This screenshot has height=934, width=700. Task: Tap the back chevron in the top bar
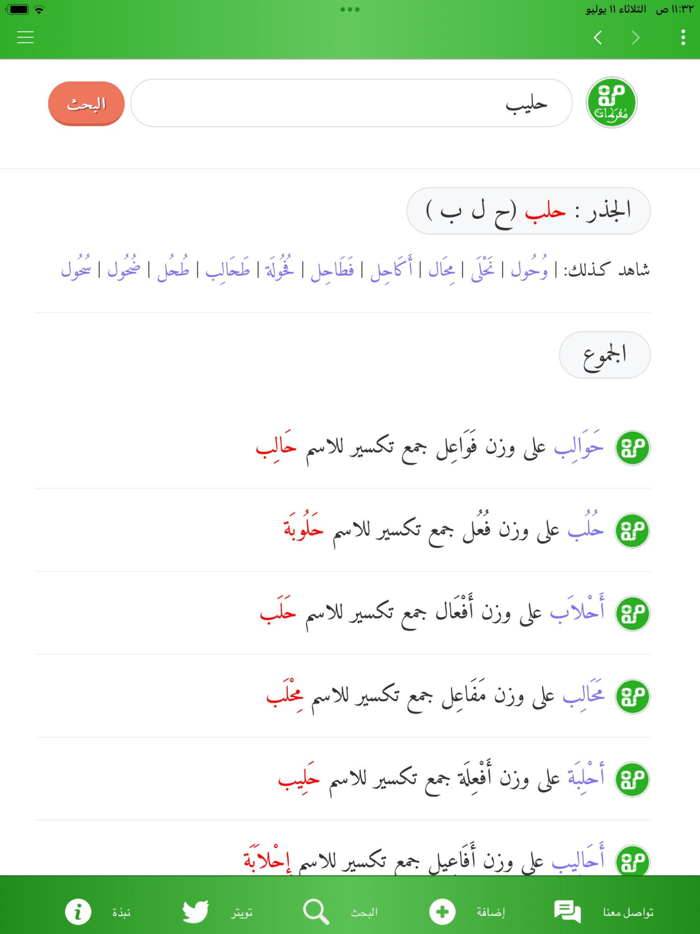pos(598,37)
